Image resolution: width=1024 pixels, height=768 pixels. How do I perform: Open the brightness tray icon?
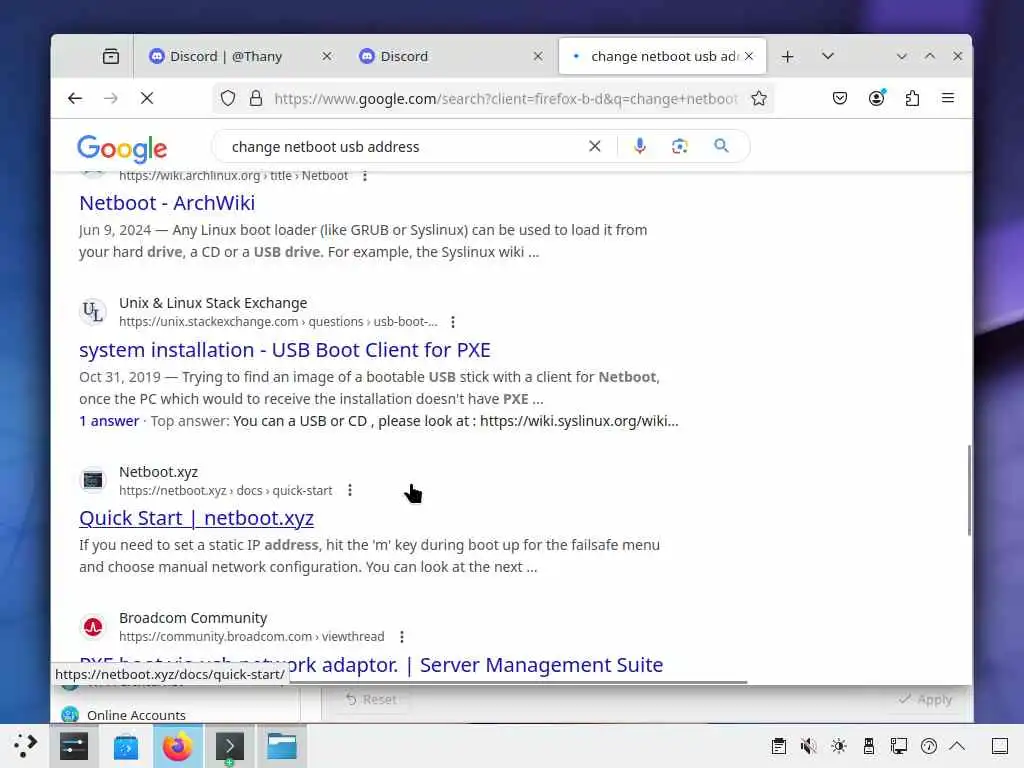point(839,746)
